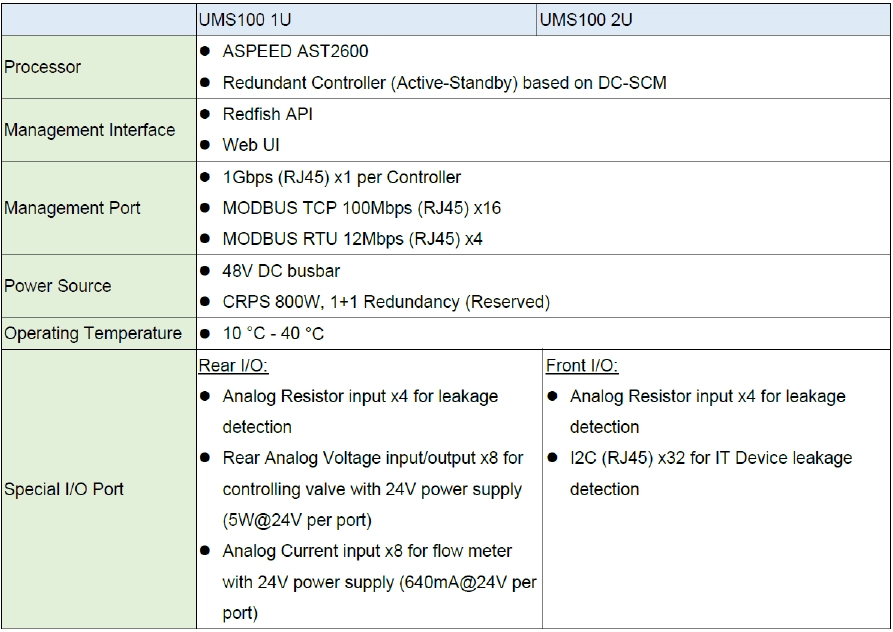
Task: Click the "(5W@24V per port)" text
Action: tap(297, 520)
